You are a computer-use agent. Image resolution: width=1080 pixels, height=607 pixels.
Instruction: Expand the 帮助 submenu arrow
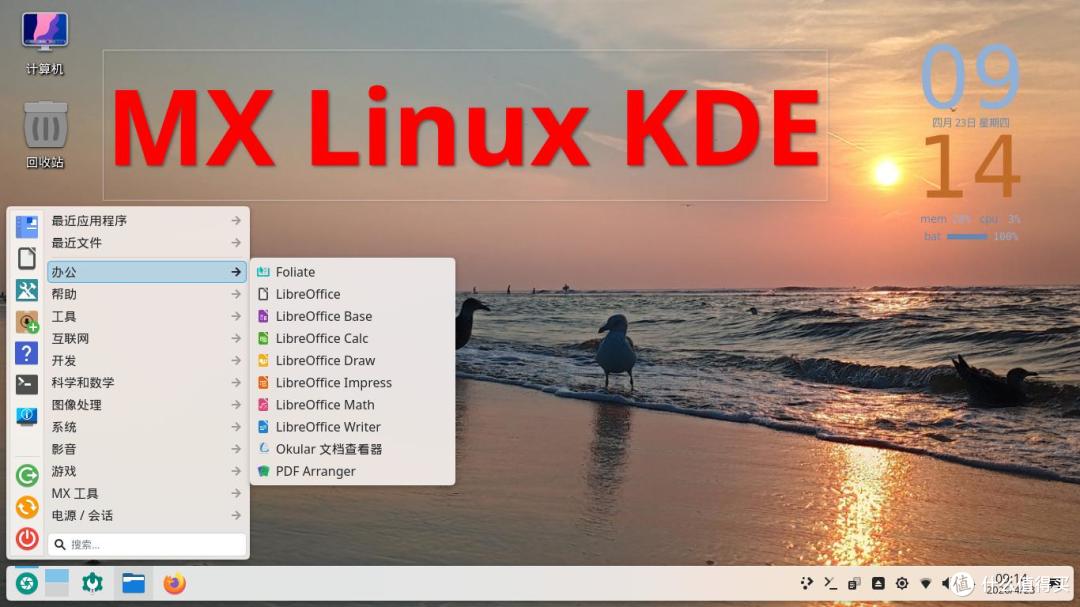[236, 294]
